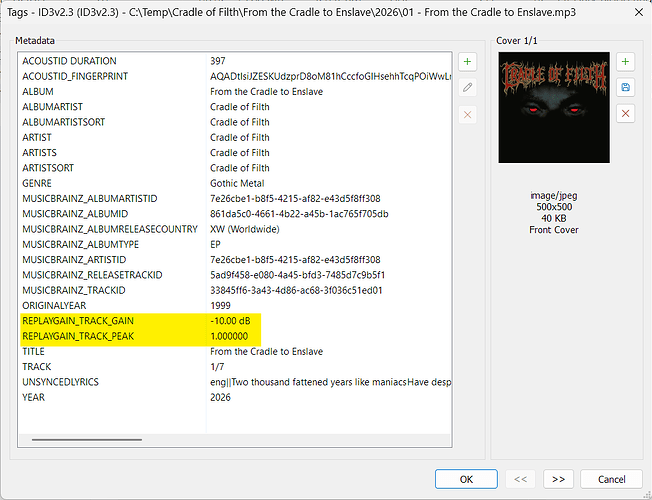The width and height of the screenshot is (652, 500).
Task: Add a new metadata field with green plus
Action: click(x=467, y=62)
